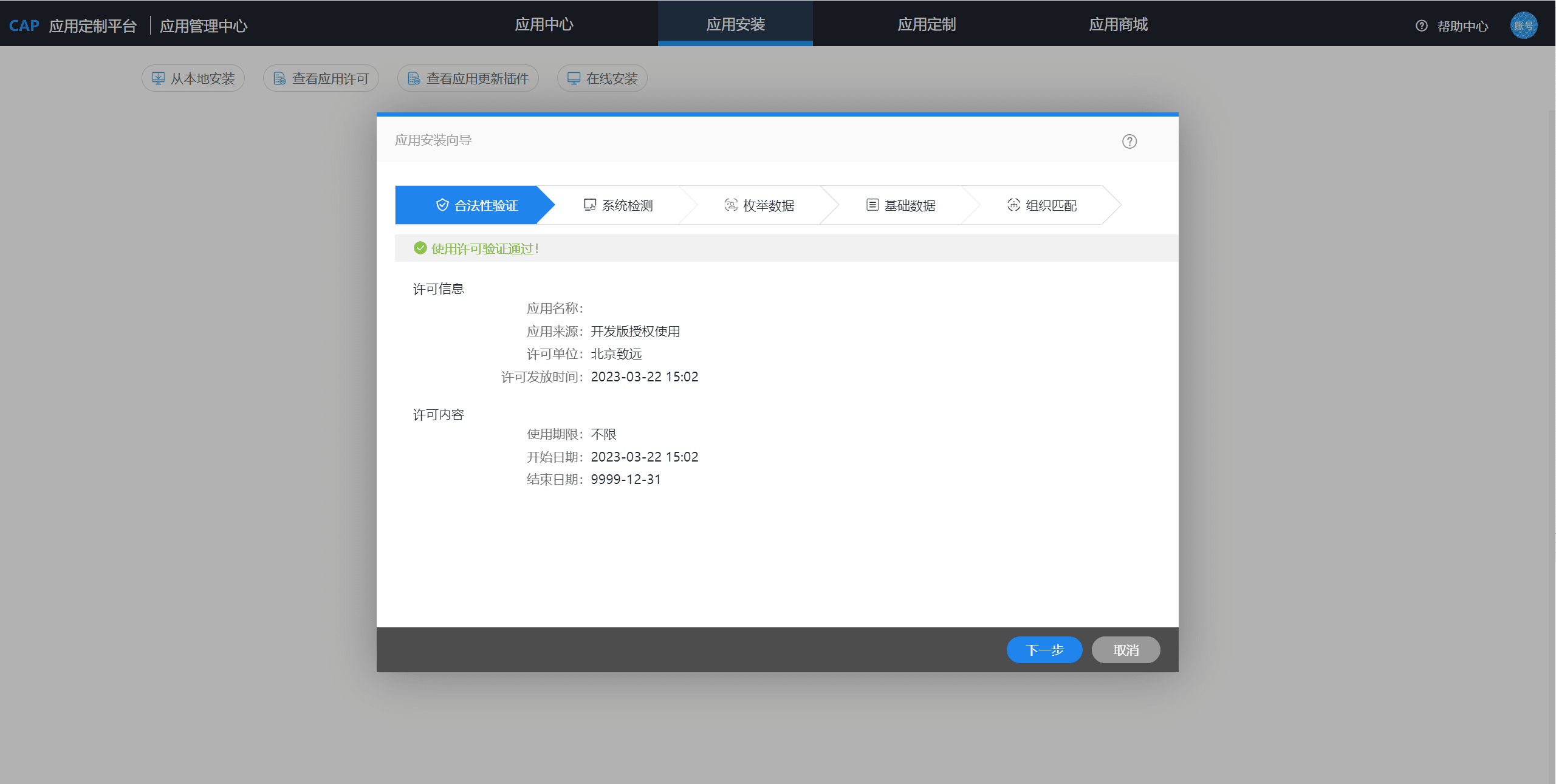Click the CAP logo
Image resolution: width=1556 pixels, height=784 pixels.
tap(24, 26)
